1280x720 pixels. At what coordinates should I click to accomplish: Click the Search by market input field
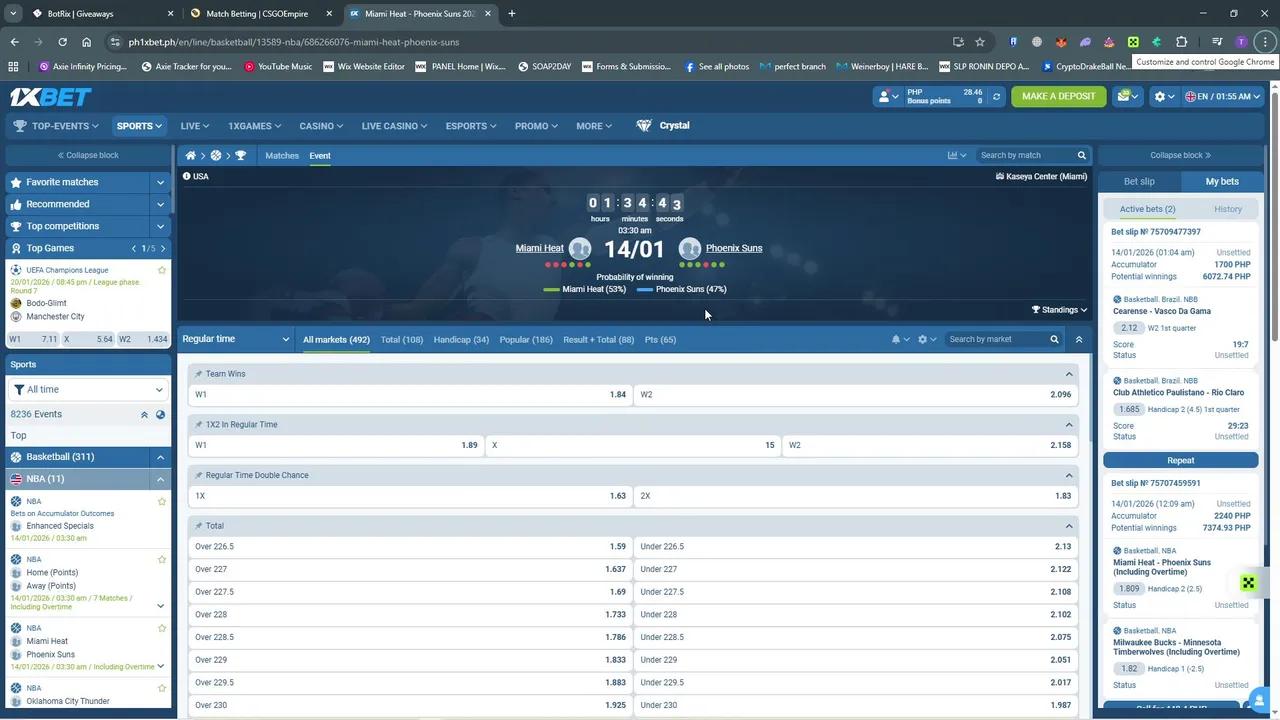(x=995, y=340)
